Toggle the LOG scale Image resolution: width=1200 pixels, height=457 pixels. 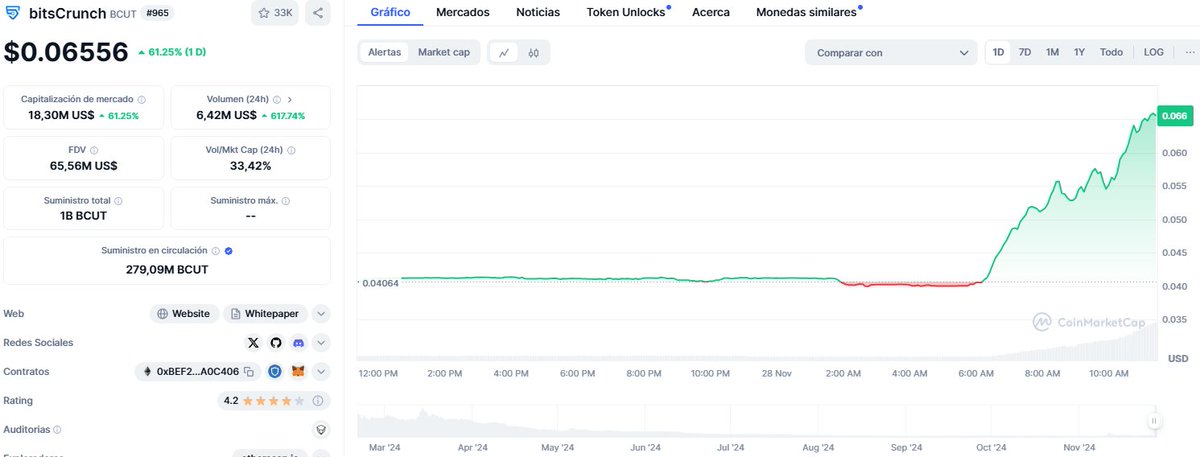click(1154, 52)
